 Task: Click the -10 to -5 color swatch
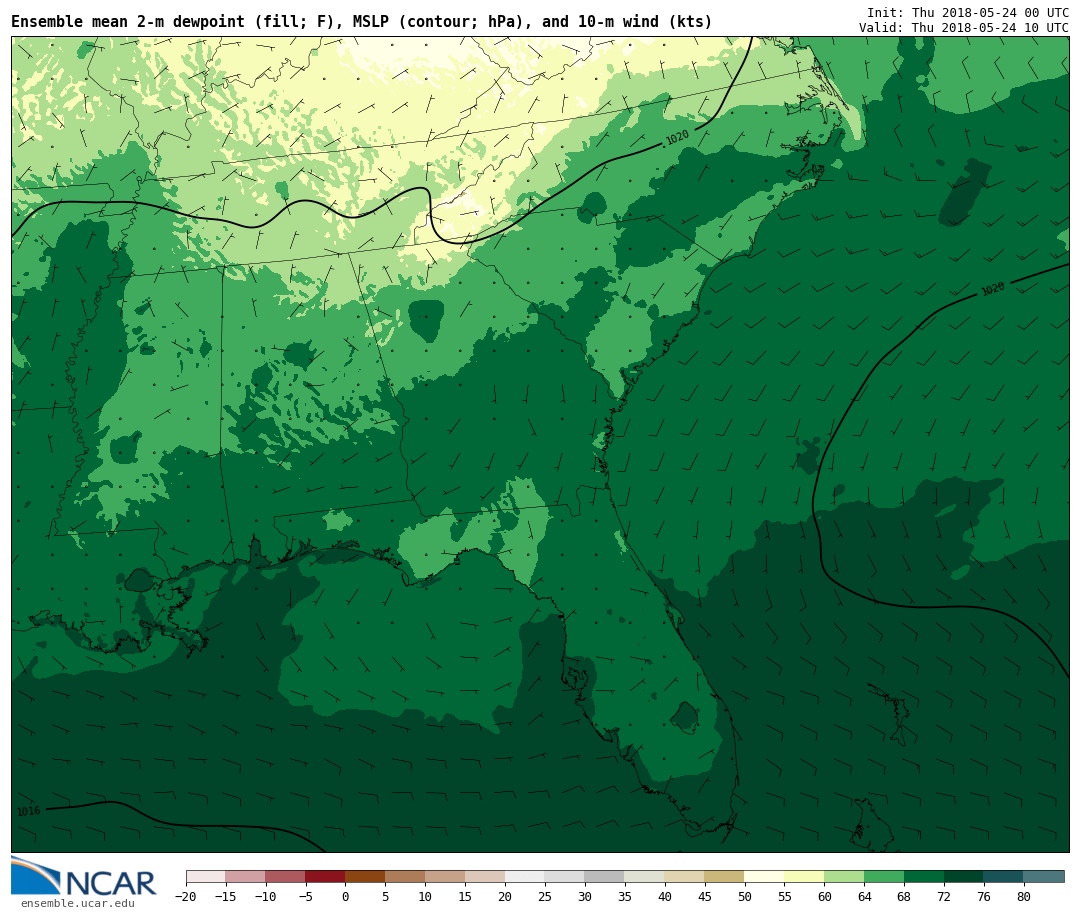[x=286, y=876]
